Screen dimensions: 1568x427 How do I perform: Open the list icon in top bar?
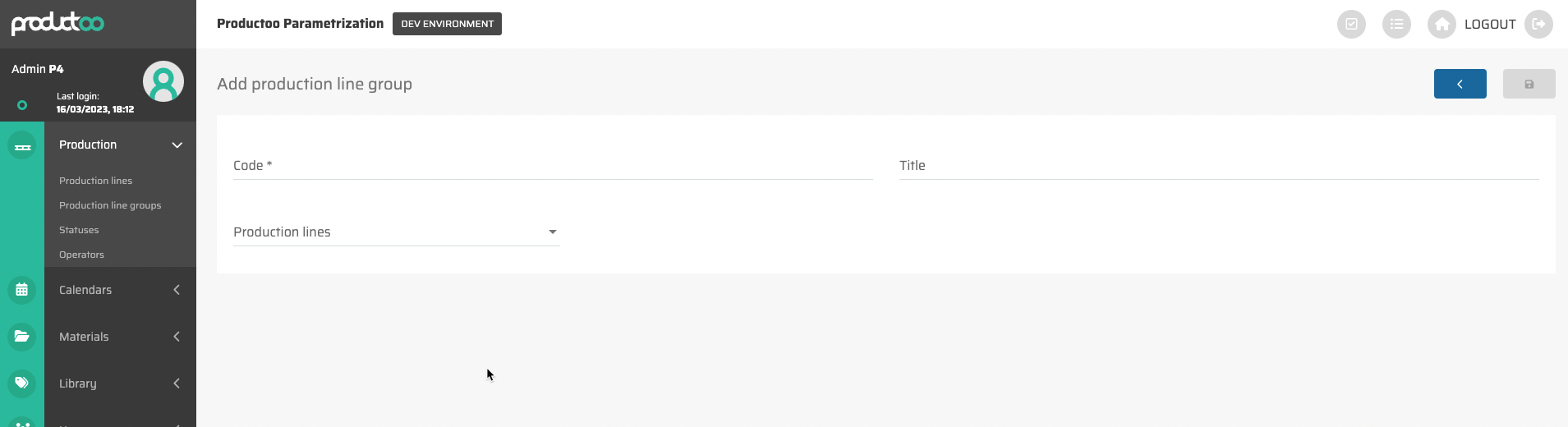click(x=1396, y=25)
